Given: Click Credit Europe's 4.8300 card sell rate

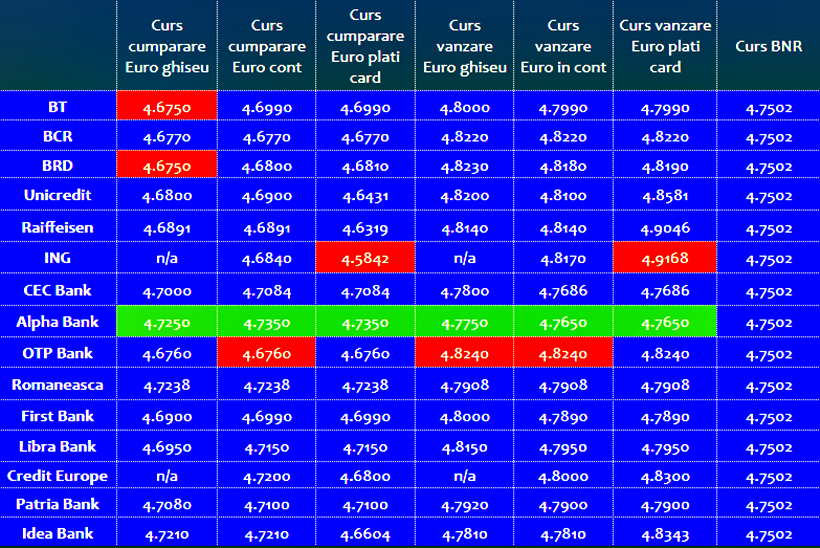Looking at the screenshot, I should [x=665, y=477].
